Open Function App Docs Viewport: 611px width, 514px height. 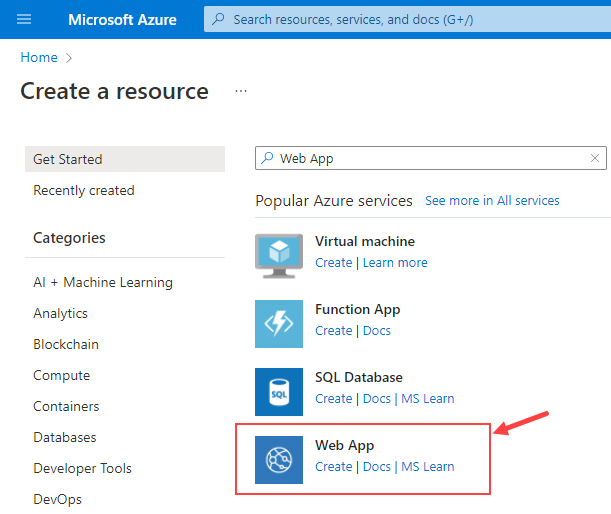click(x=377, y=330)
